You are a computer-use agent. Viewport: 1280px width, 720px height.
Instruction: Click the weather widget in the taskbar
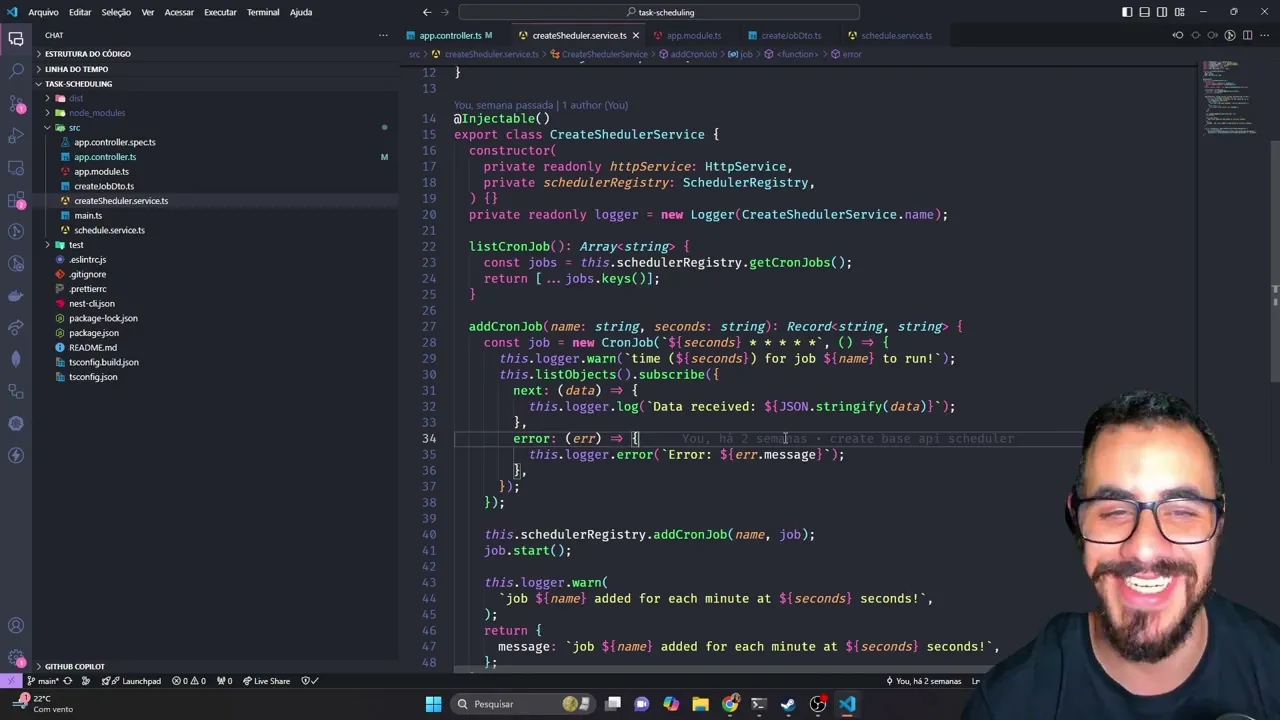tap(45, 704)
